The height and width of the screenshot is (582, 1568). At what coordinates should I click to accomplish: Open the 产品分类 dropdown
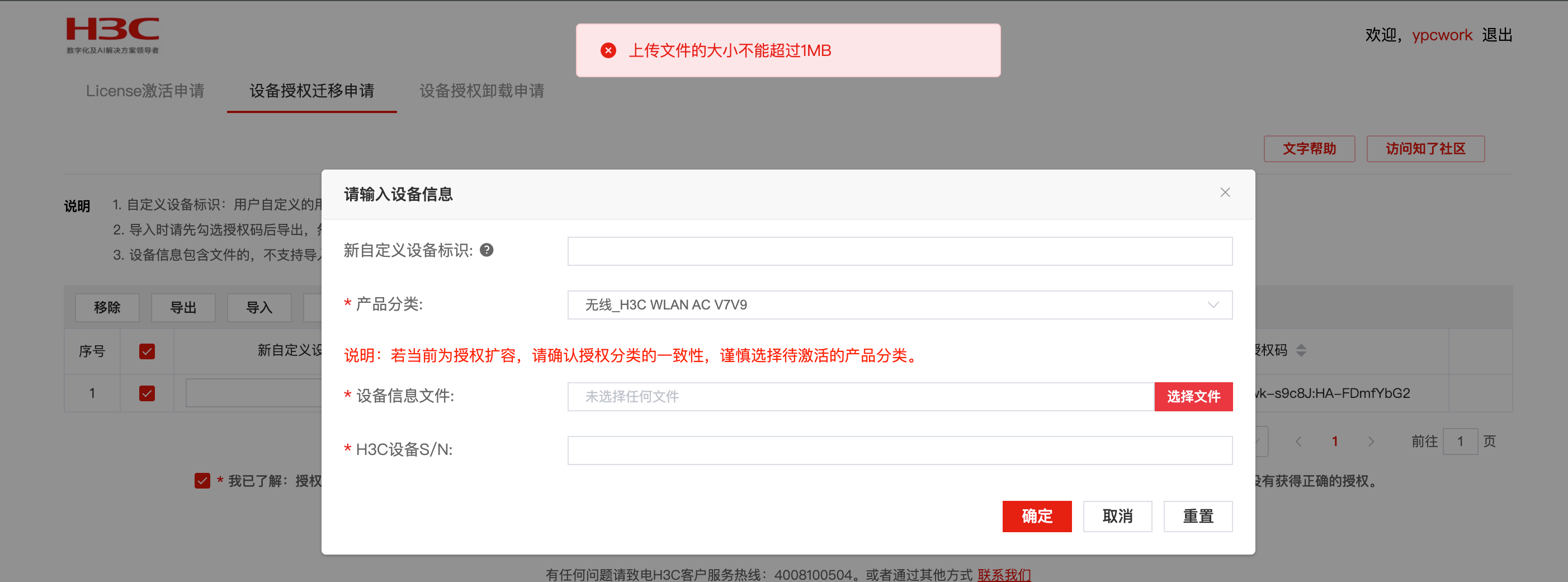point(900,305)
